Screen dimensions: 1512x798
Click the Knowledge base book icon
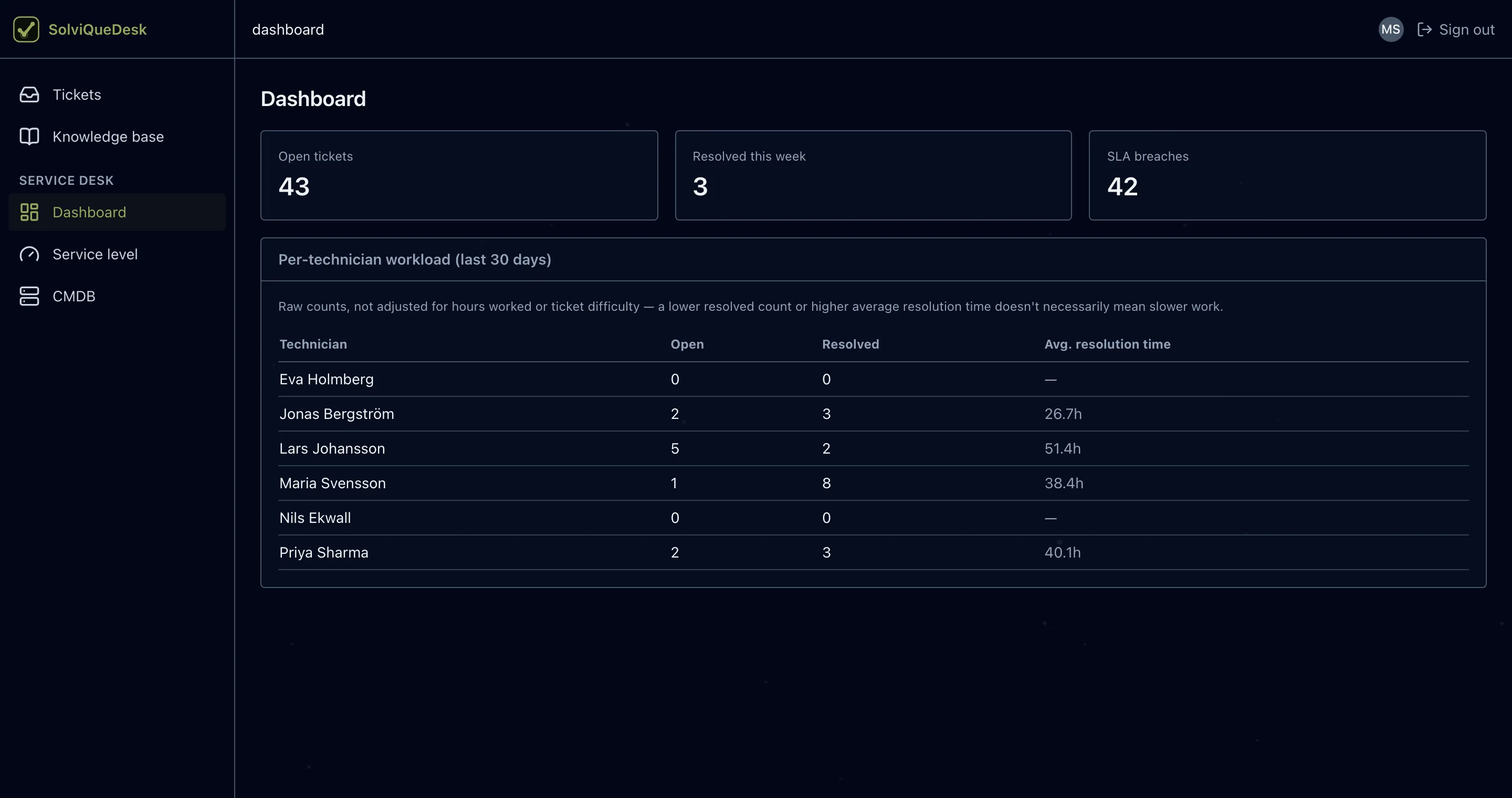29,136
